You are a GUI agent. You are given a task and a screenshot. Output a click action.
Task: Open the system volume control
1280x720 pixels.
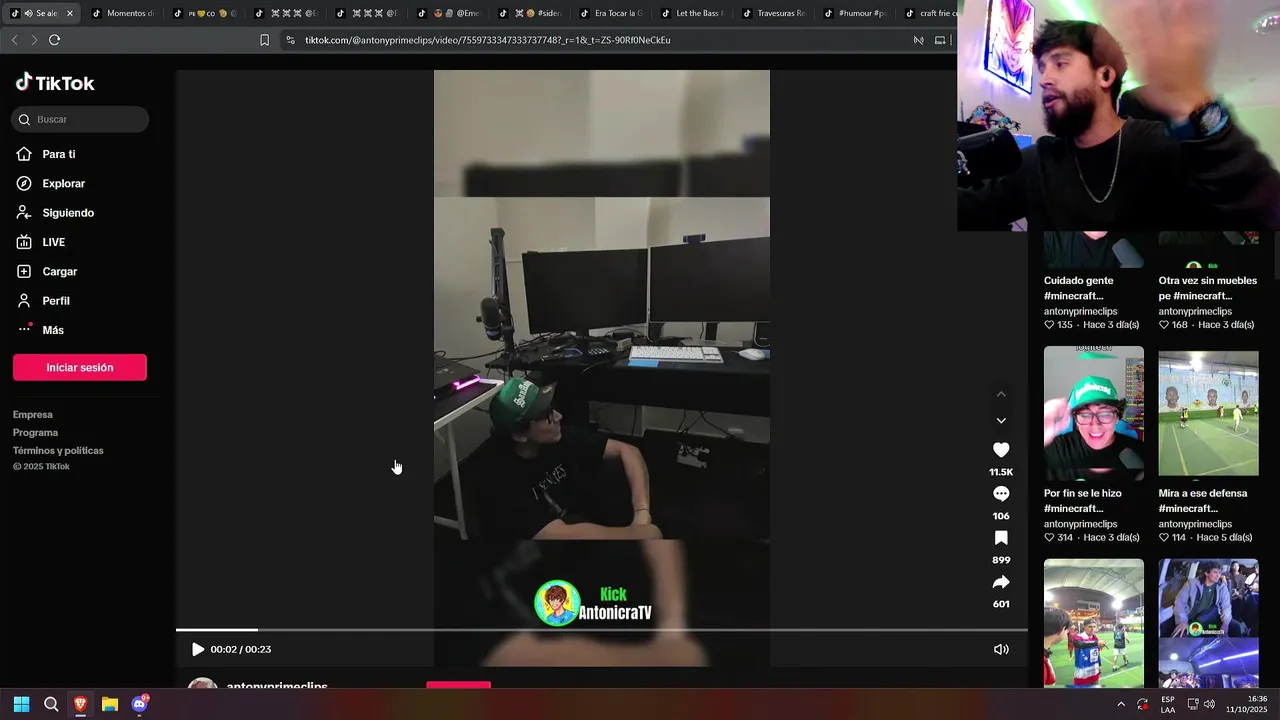coord(1210,704)
